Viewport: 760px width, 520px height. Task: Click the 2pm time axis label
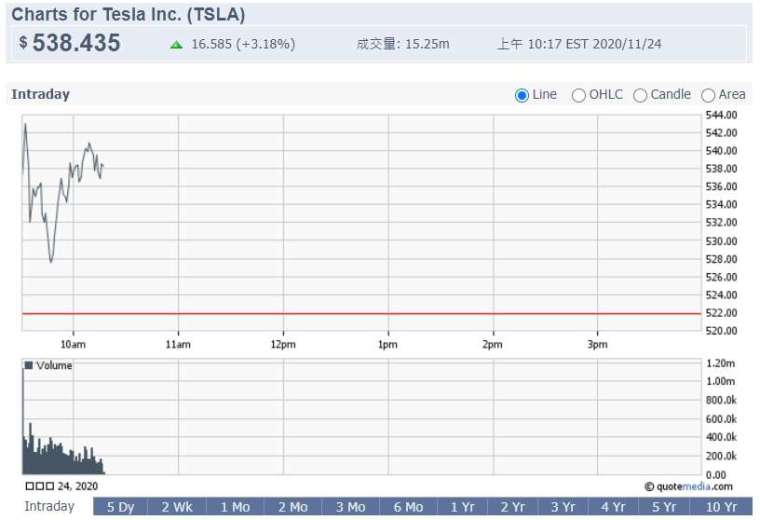[492, 345]
